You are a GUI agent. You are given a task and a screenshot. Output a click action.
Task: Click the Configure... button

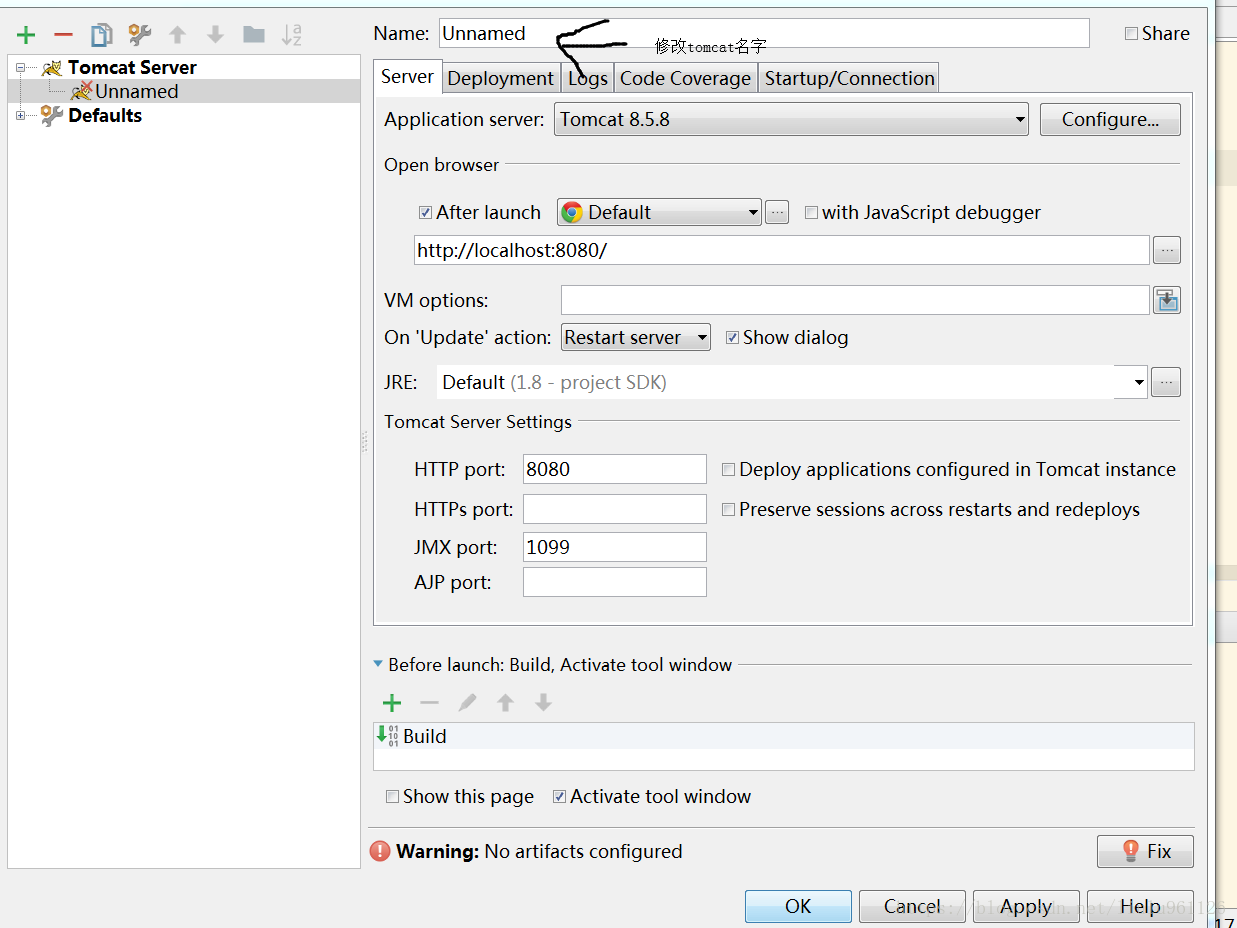[x=1110, y=119]
